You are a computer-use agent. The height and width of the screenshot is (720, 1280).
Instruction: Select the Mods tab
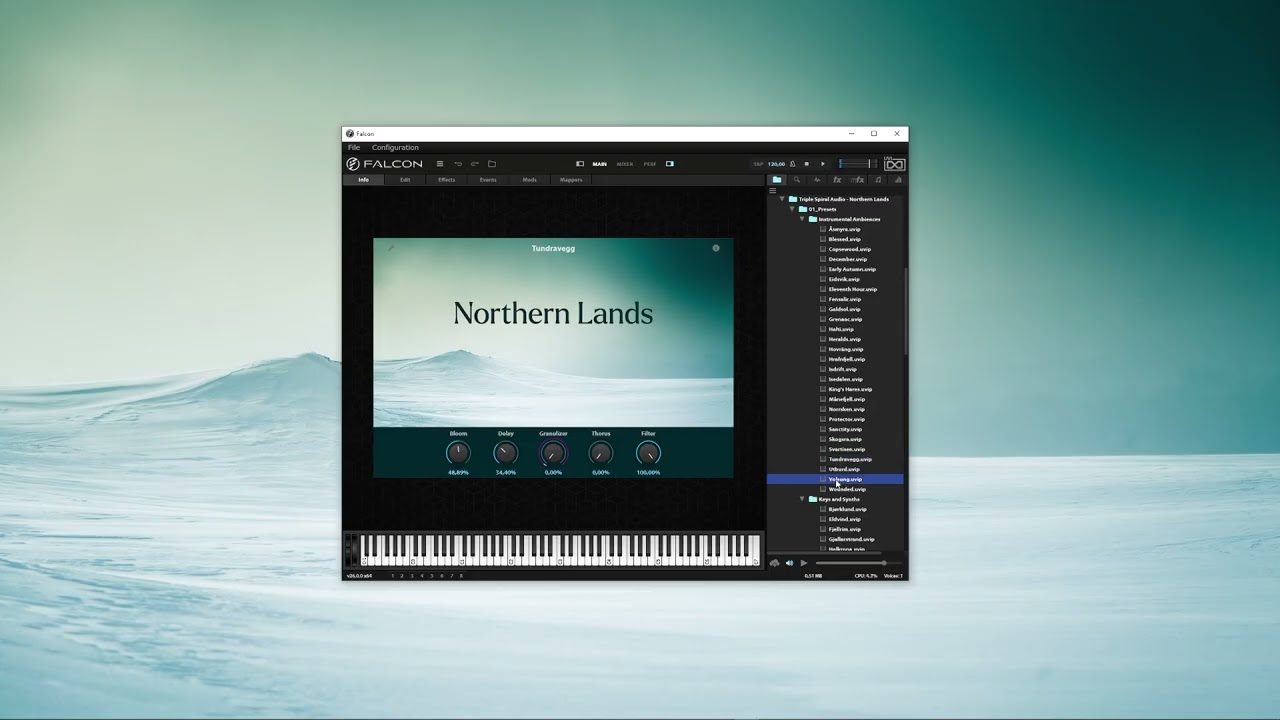click(530, 180)
